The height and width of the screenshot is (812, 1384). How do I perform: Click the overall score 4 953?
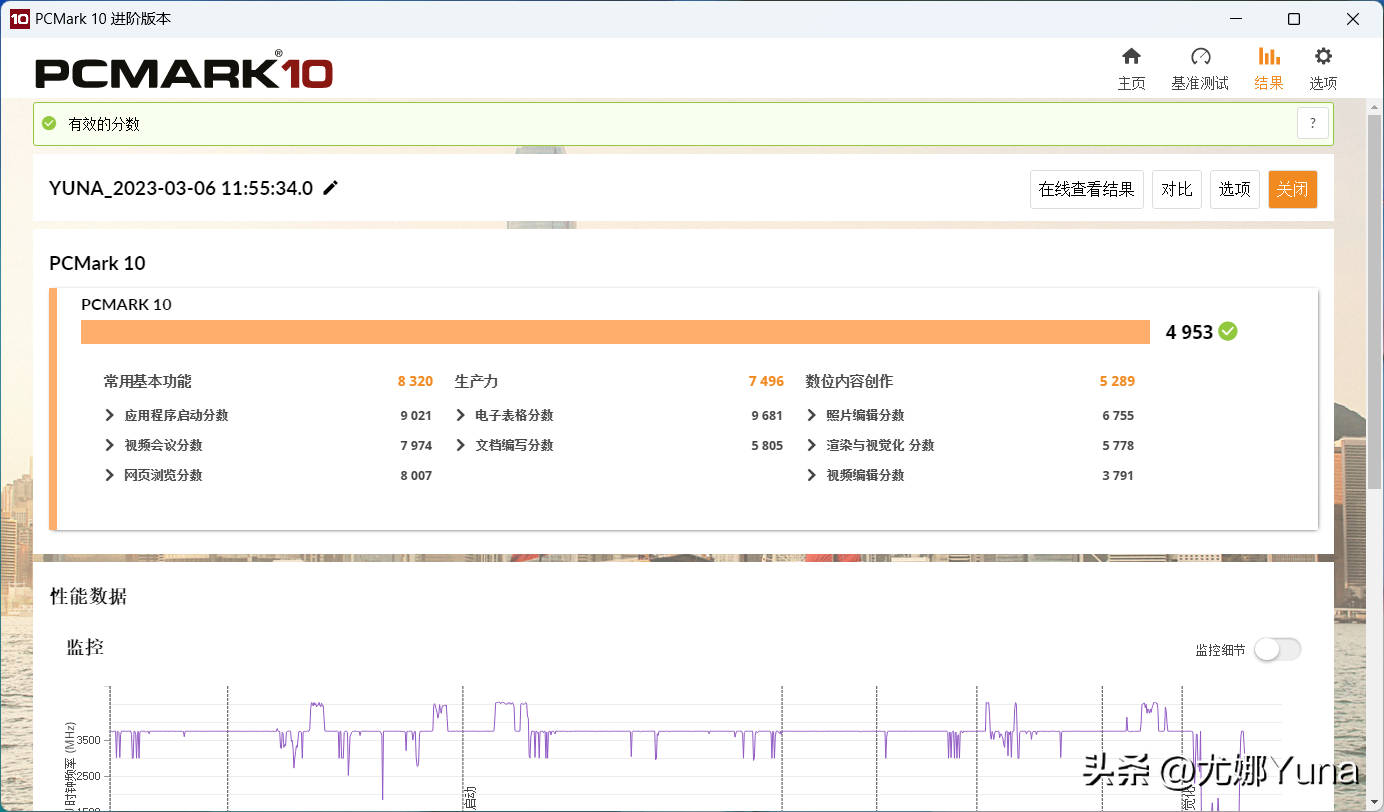click(1189, 332)
